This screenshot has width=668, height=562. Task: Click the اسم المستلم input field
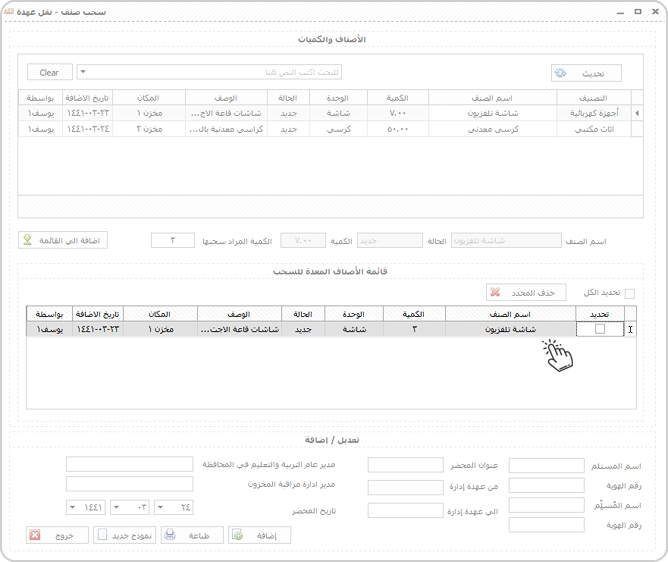[x=546, y=465]
